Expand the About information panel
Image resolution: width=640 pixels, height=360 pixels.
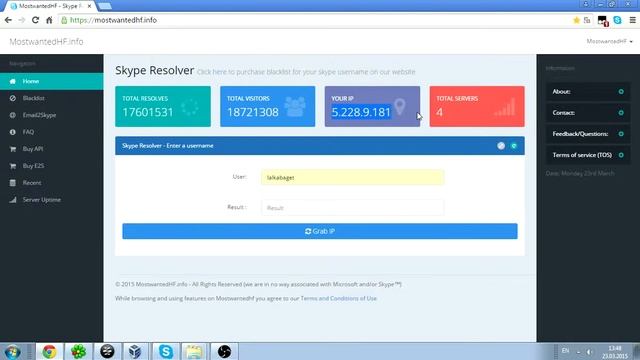click(588, 91)
